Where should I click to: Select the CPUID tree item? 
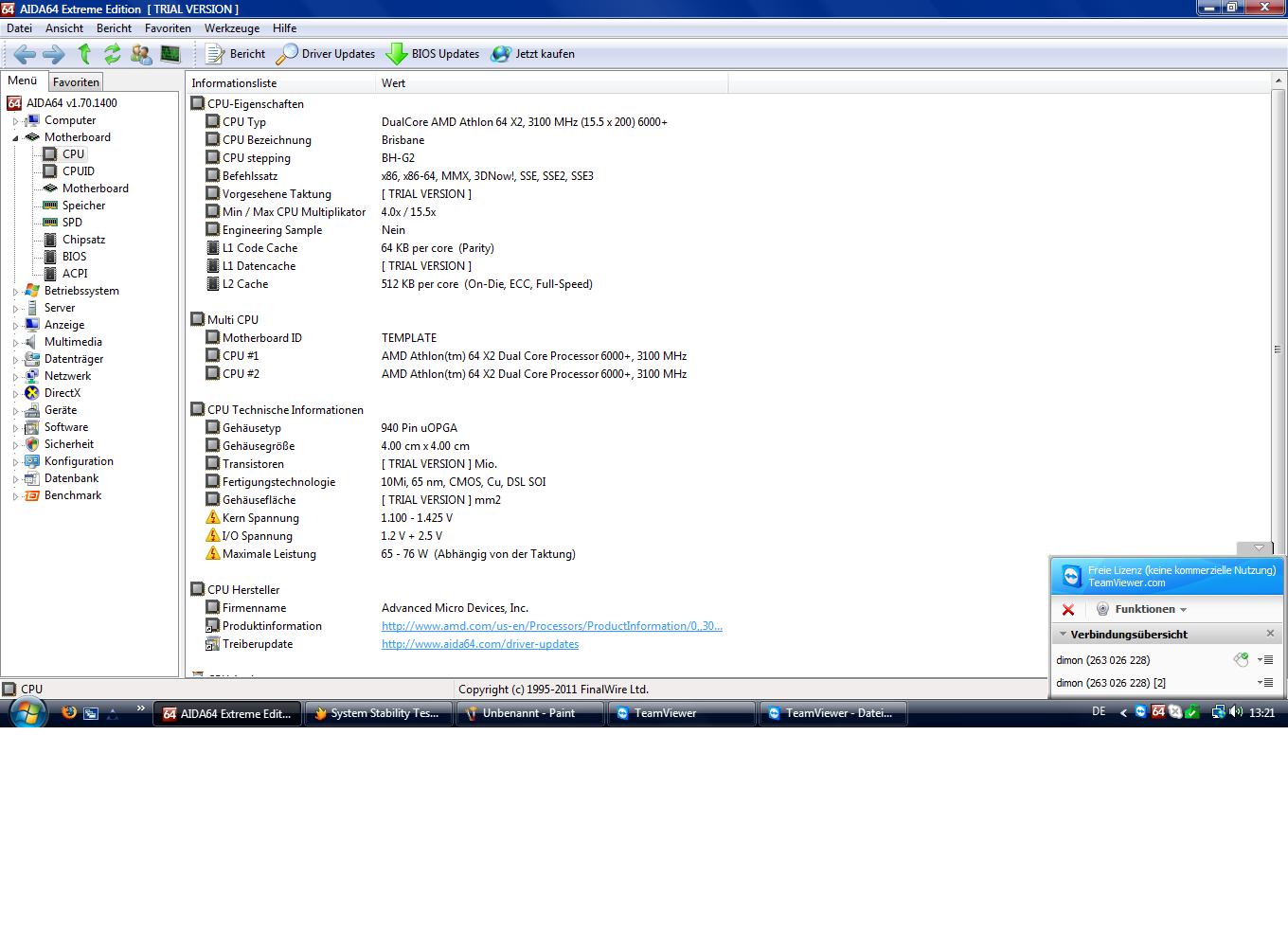tap(79, 171)
